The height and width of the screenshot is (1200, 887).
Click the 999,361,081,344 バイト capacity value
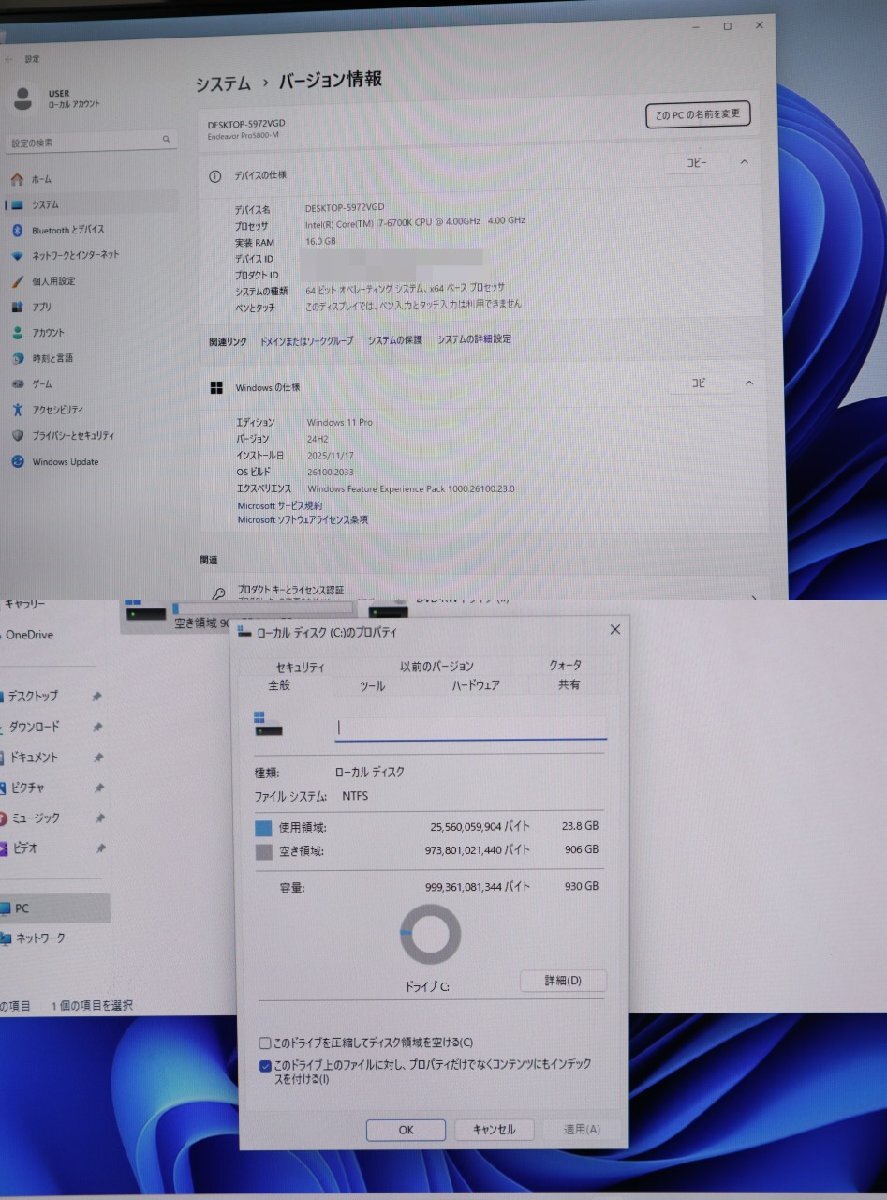coord(478,887)
